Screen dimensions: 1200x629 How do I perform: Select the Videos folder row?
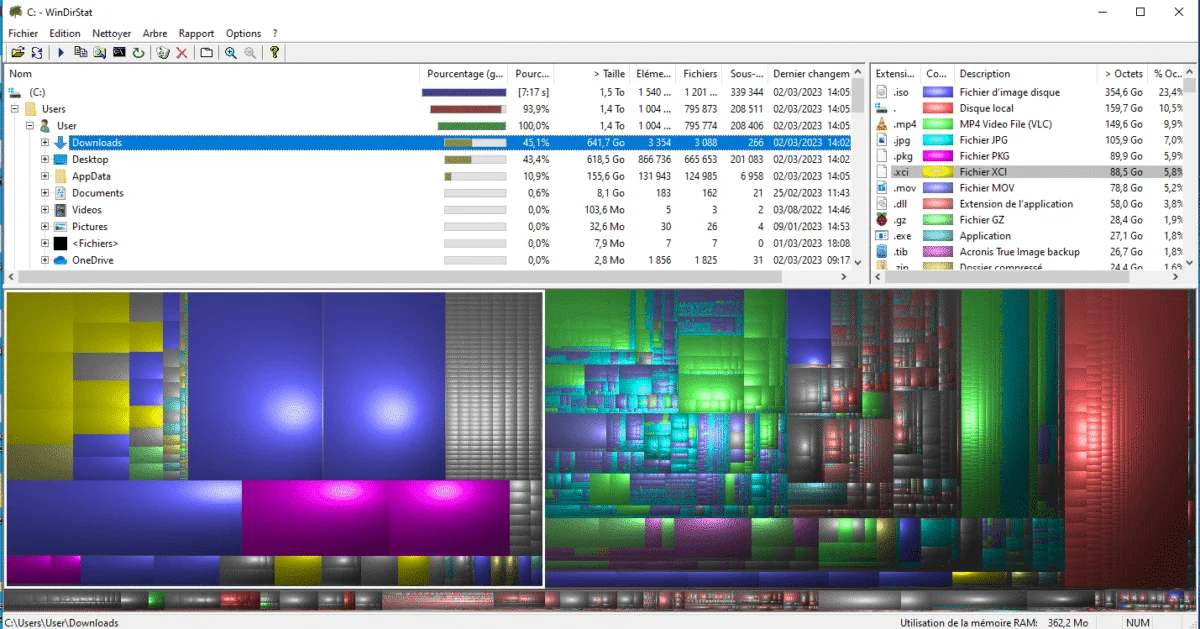point(428,210)
